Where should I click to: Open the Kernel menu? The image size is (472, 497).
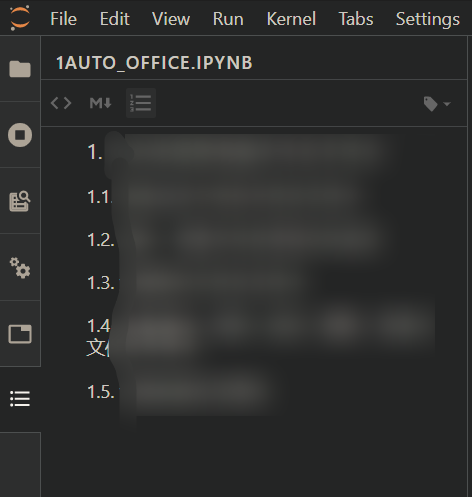click(291, 19)
